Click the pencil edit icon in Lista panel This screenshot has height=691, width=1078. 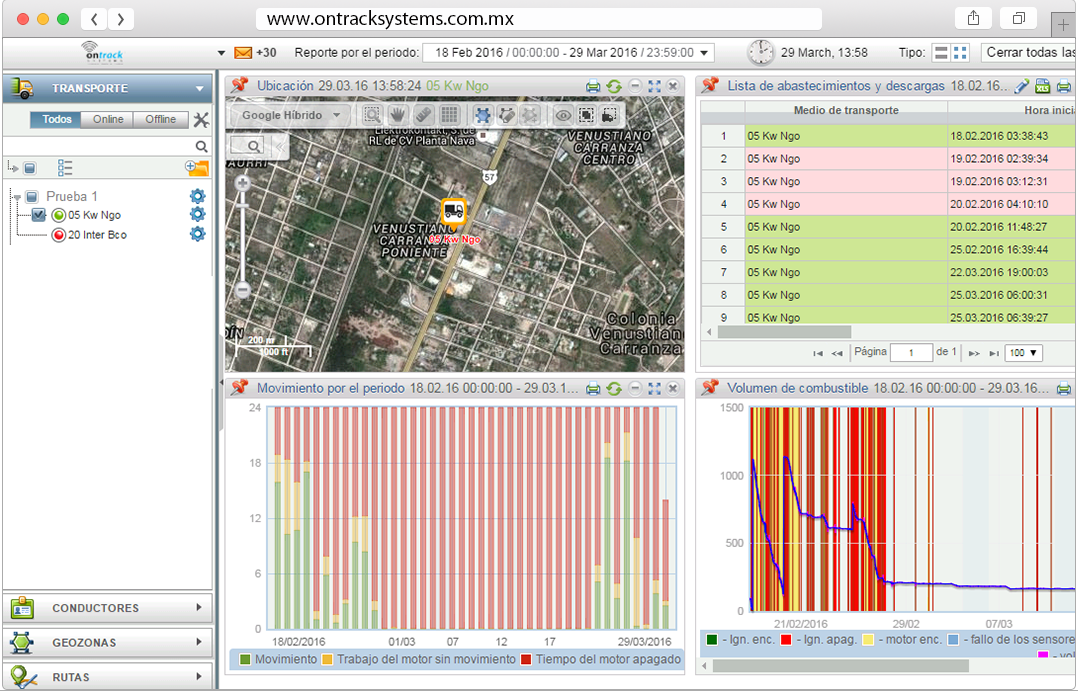point(1022,86)
